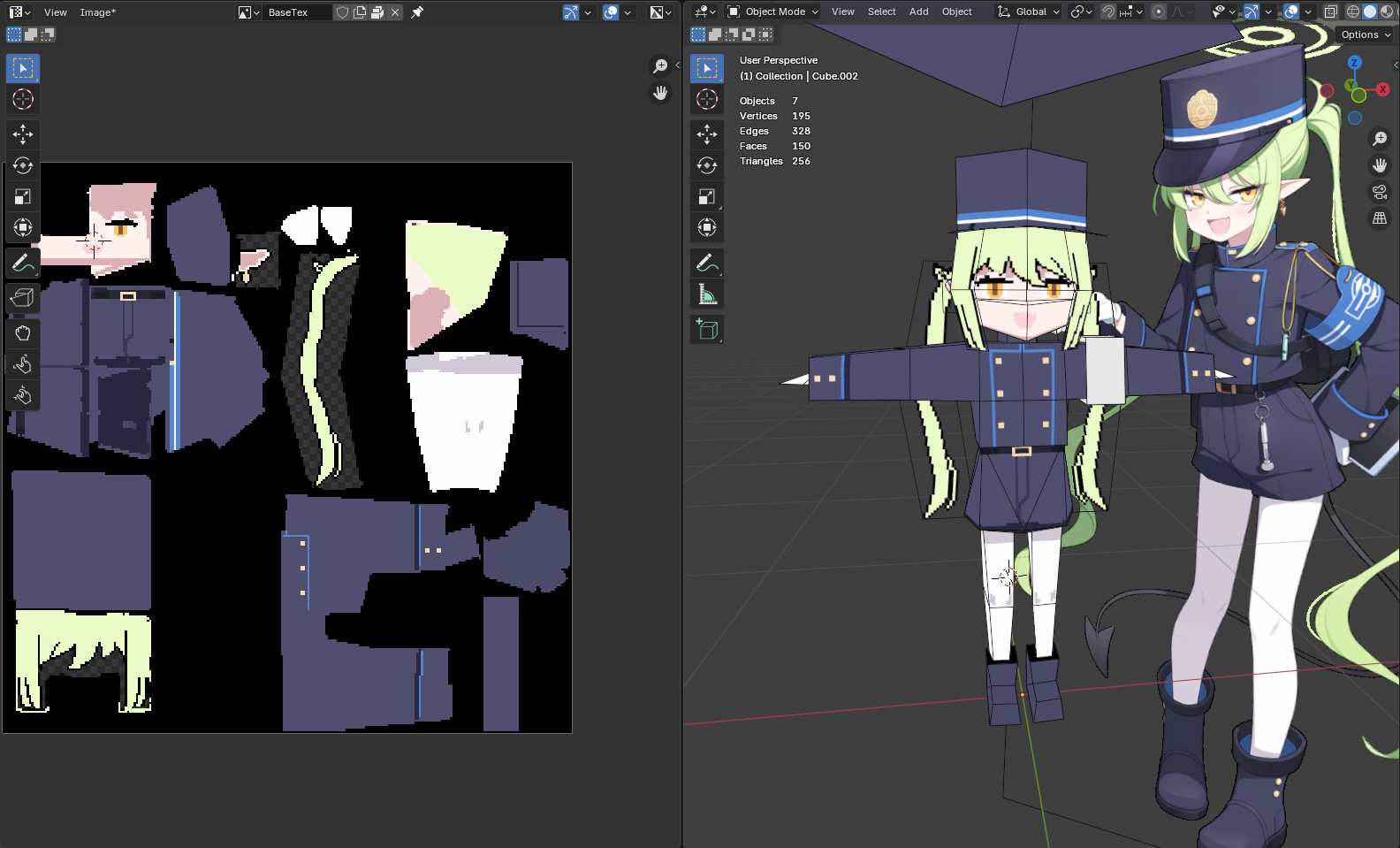The image size is (1400, 848).
Task: Pick the Transform tool in the UV editor
Action: (x=23, y=227)
